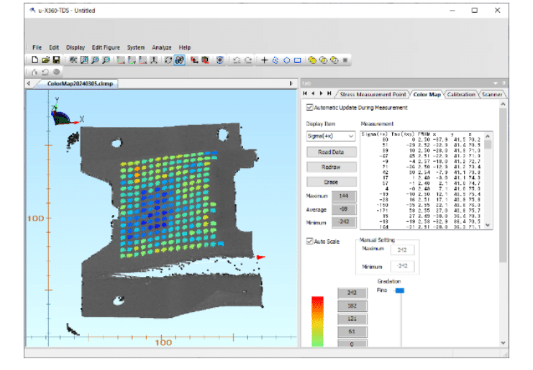The image size is (533, 370).
Task: Open the Analyze menu
Action: point(161,47)
